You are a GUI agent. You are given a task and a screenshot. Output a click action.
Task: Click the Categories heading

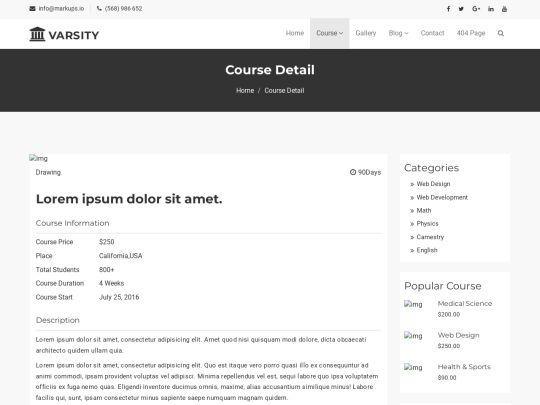click(432, 168)
